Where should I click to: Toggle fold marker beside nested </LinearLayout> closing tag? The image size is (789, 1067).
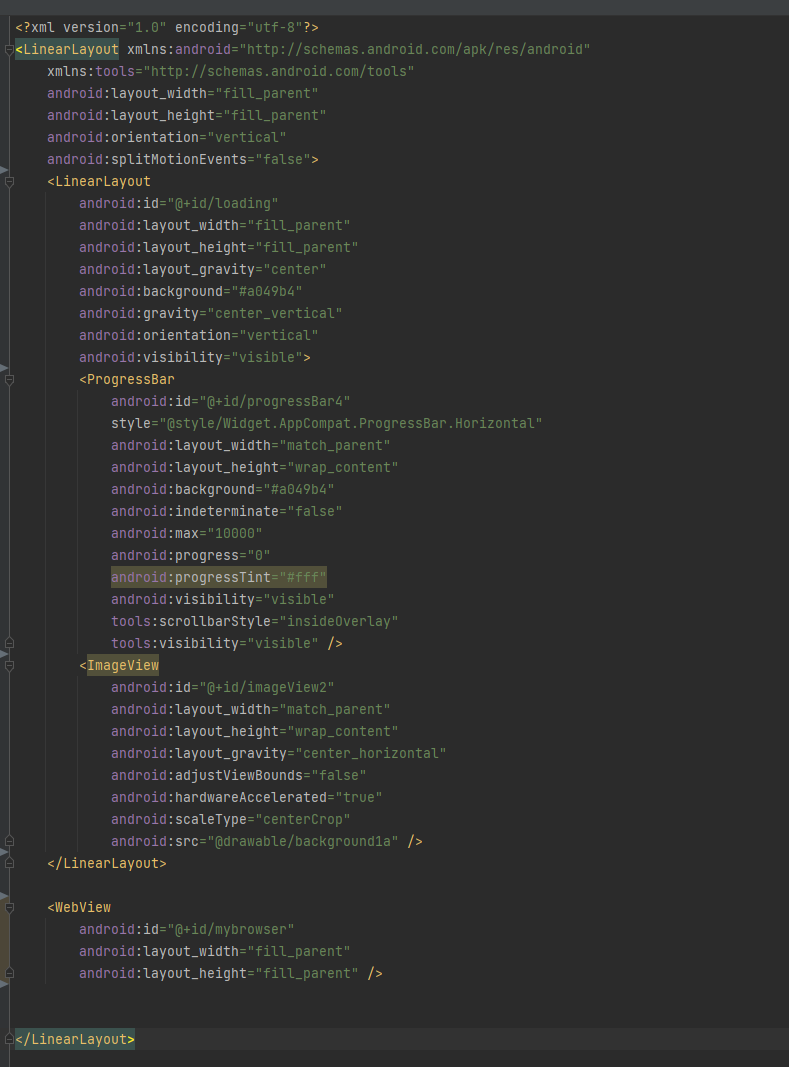click(9, 863)
